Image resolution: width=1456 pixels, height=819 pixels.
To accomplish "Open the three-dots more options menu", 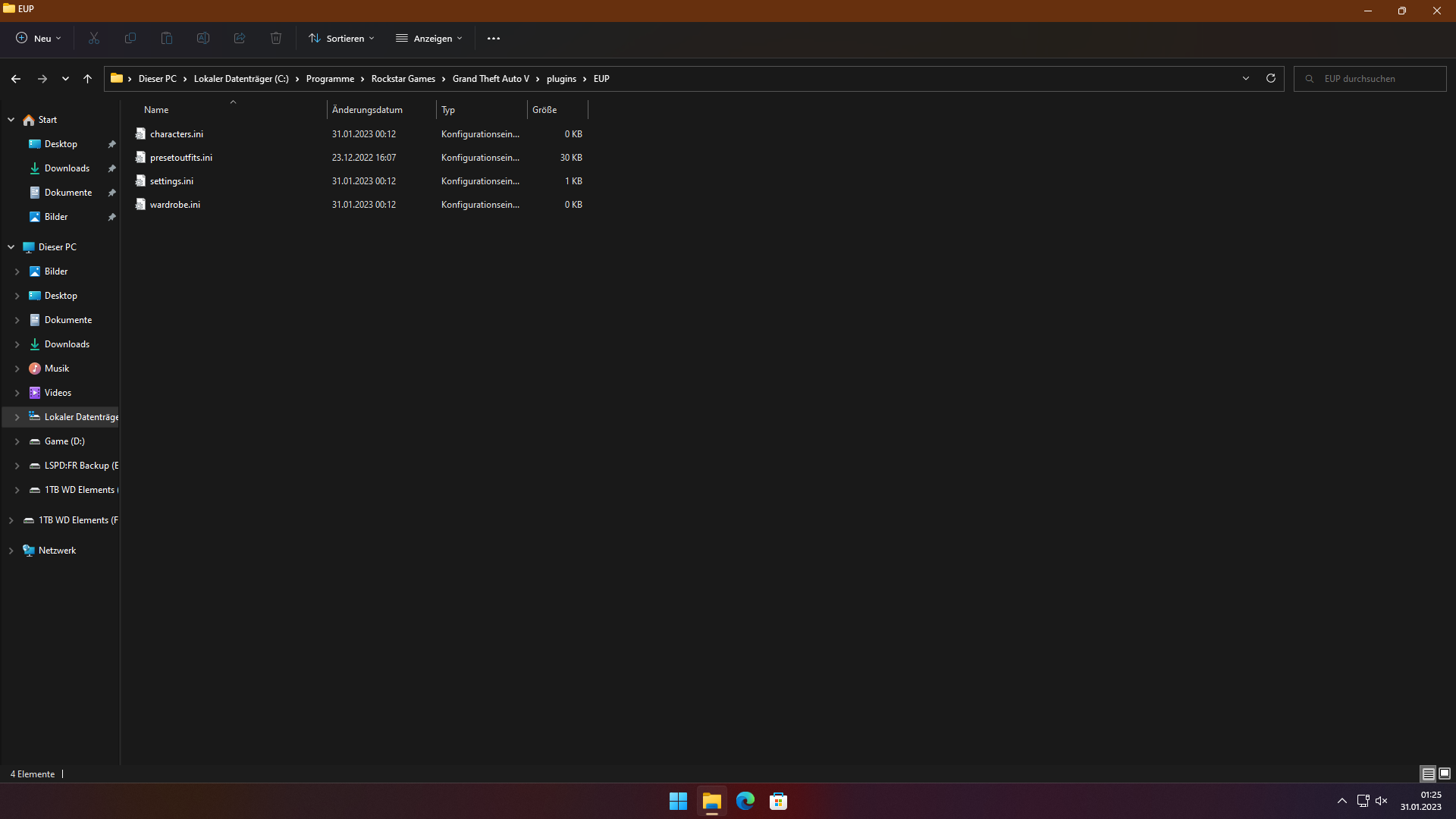I will pos(494,38).
